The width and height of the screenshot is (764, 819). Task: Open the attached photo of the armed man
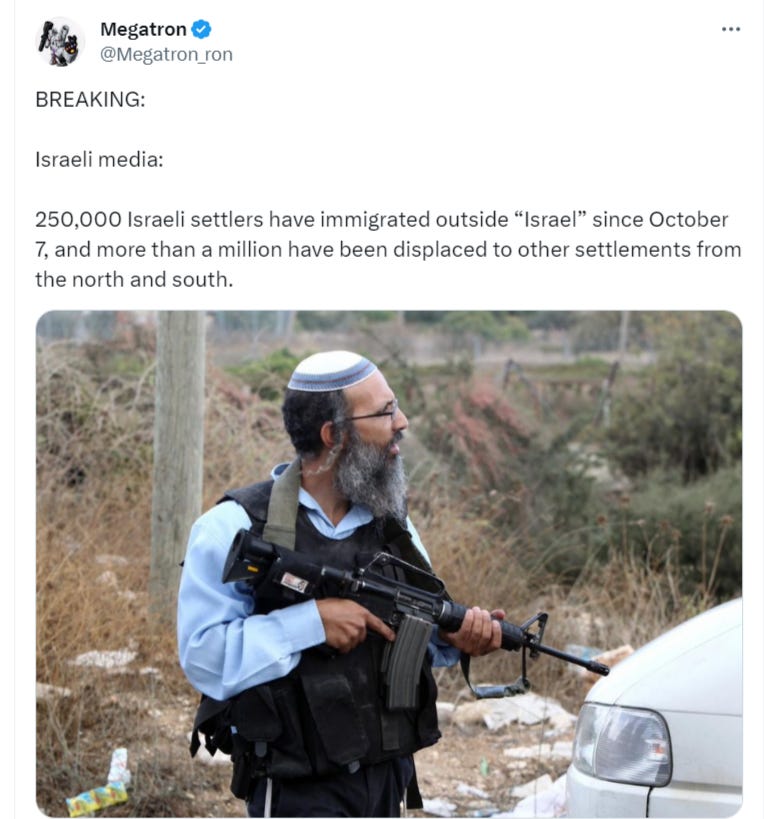(x=389, y=564)
